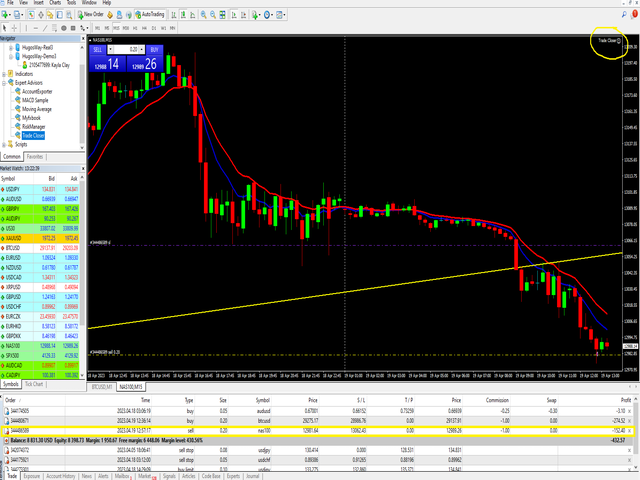The height and width of the screenshot is (480, 640).
Task: Select XAUUSD in Market Watch
Action: point(40,238)
